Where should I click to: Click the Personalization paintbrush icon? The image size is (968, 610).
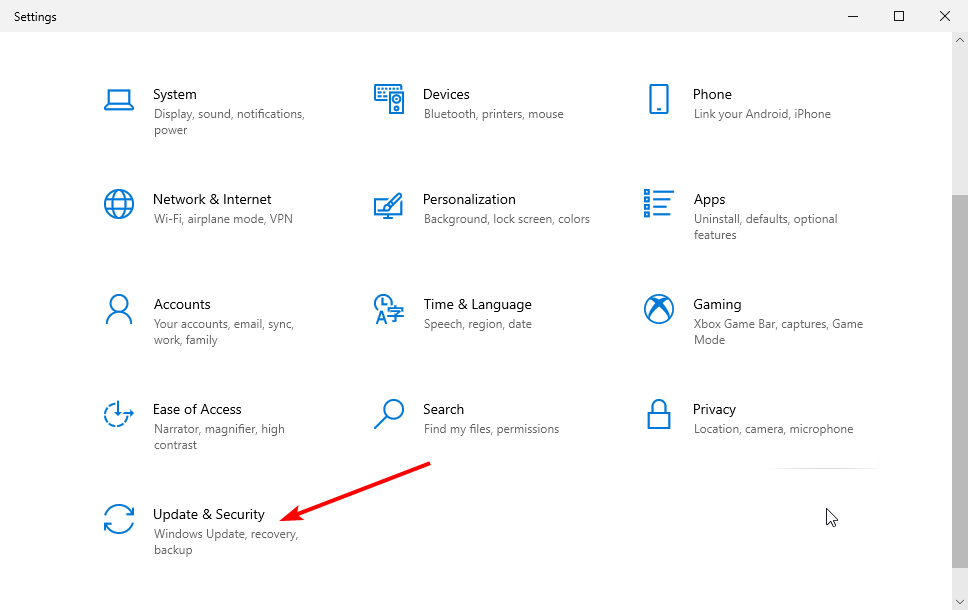coord(388,204)
